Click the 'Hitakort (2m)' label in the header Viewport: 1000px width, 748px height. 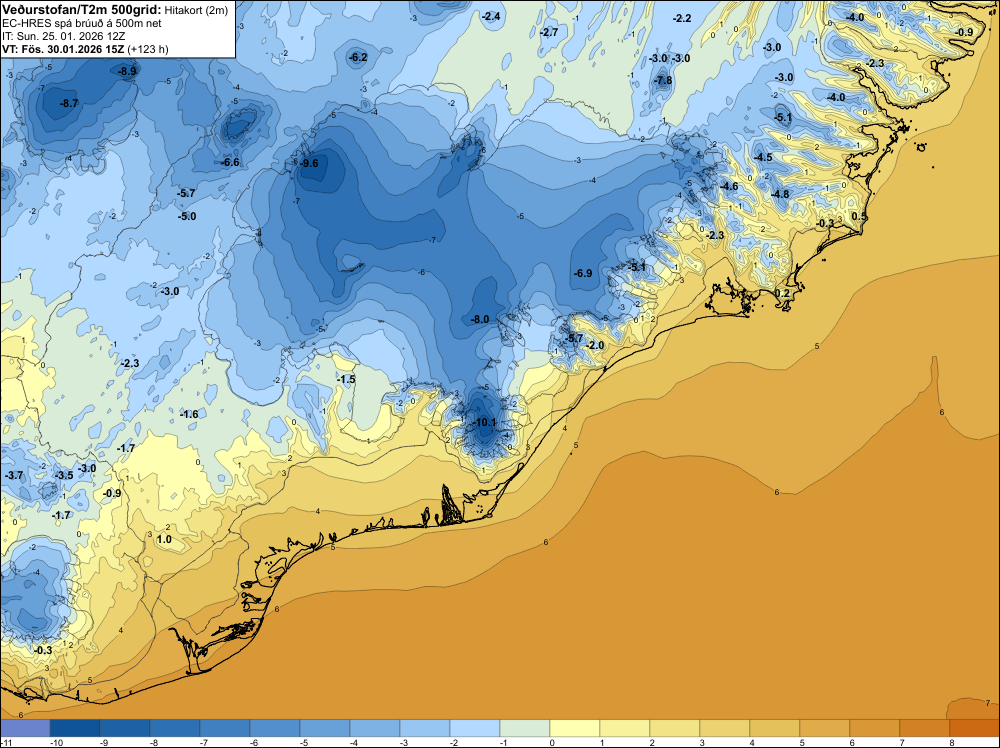pos(197,10)
